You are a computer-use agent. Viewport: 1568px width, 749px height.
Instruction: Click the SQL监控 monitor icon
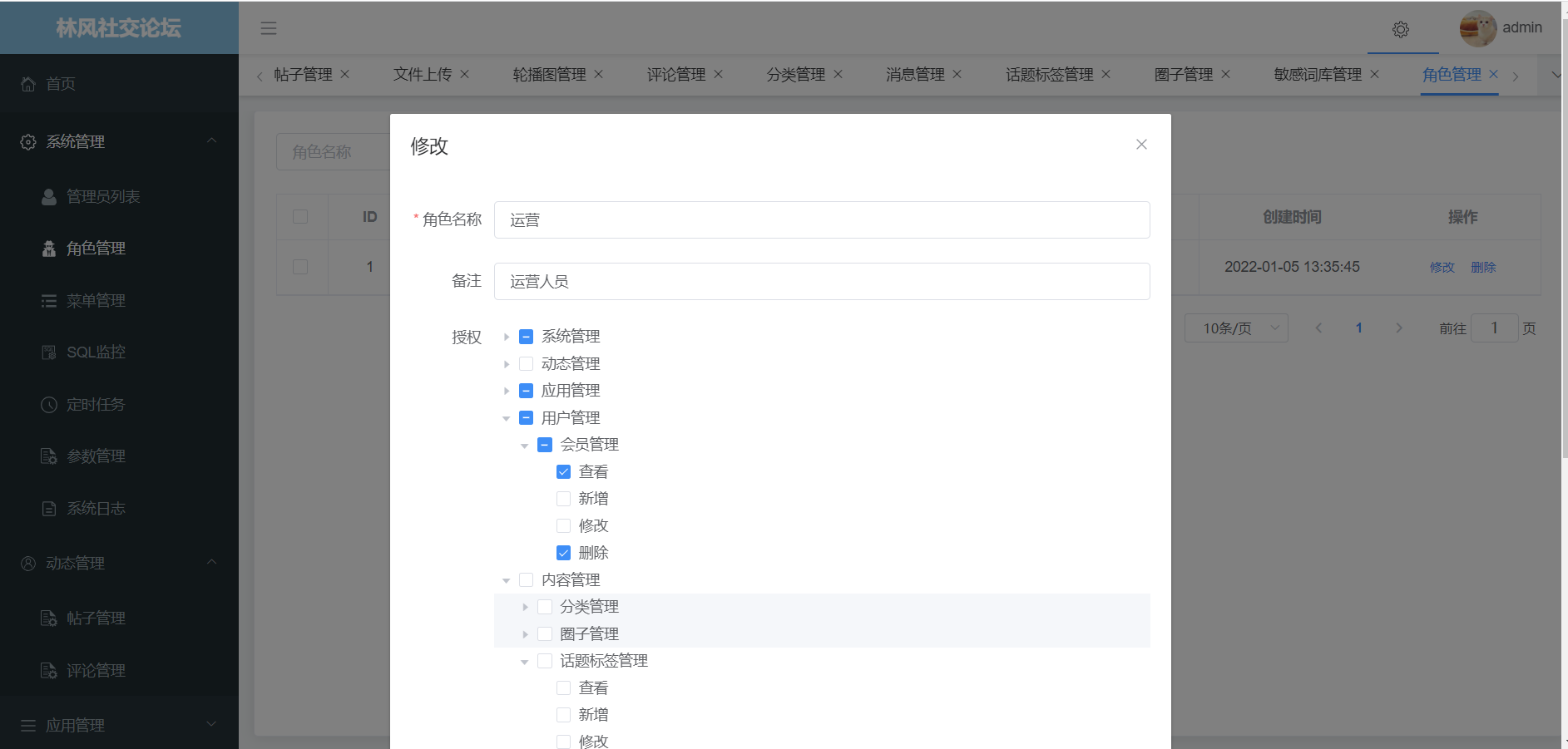[48, 352]
